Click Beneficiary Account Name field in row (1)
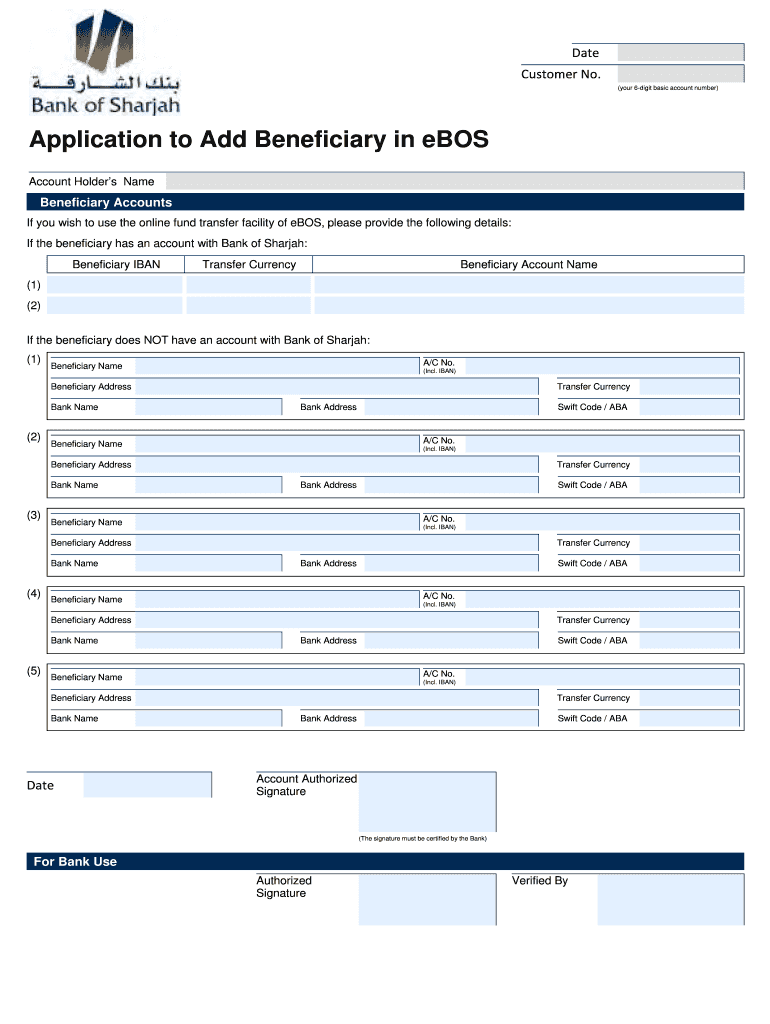Screen dimensions: 770x1024 click(528, 284)
